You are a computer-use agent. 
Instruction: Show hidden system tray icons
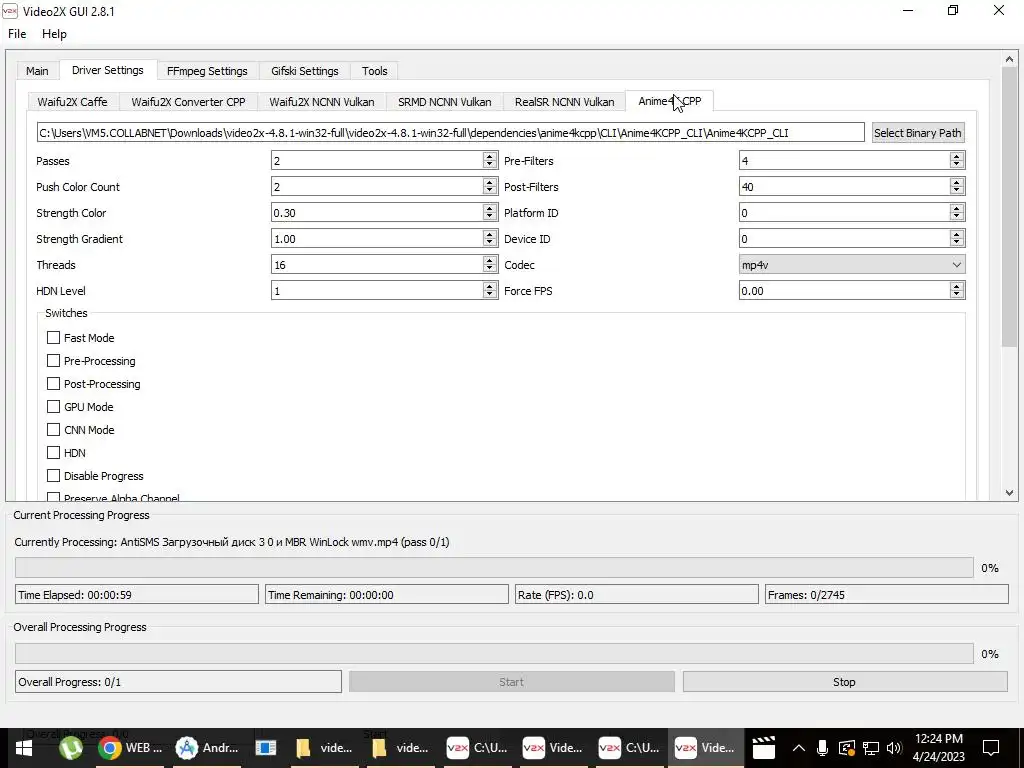click(x=798, y=748)
